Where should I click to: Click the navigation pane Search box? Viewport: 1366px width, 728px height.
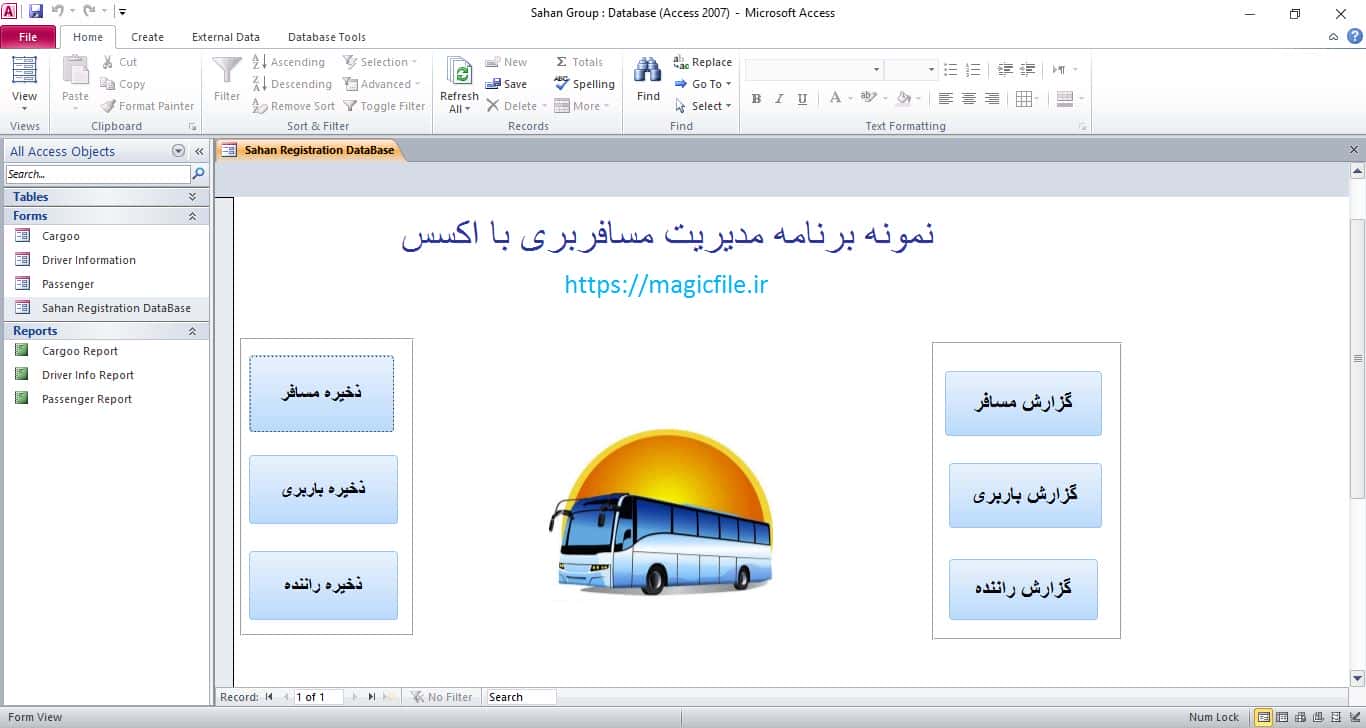[x=97, y=174]
